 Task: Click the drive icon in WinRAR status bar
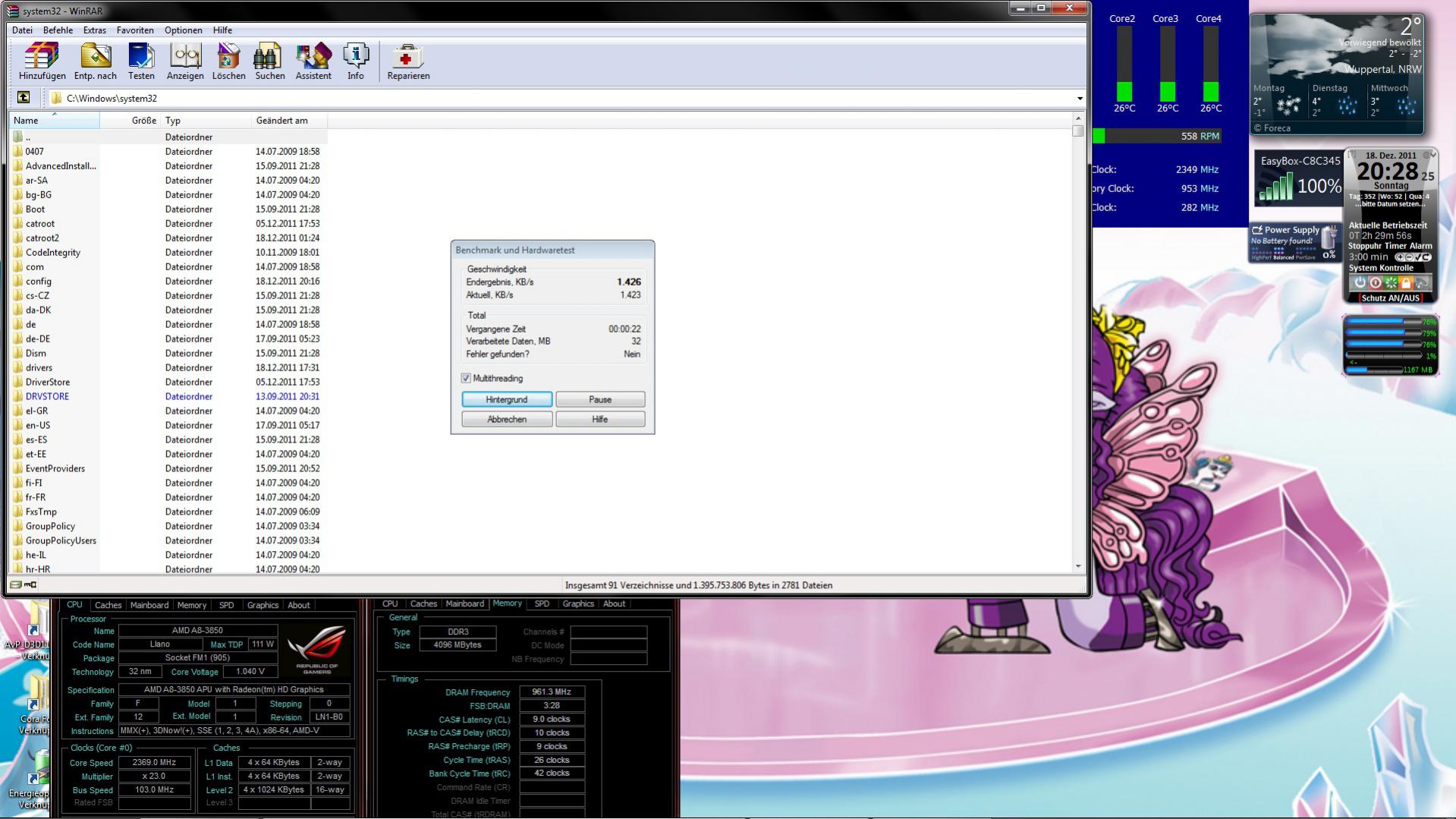click(15, 584)
